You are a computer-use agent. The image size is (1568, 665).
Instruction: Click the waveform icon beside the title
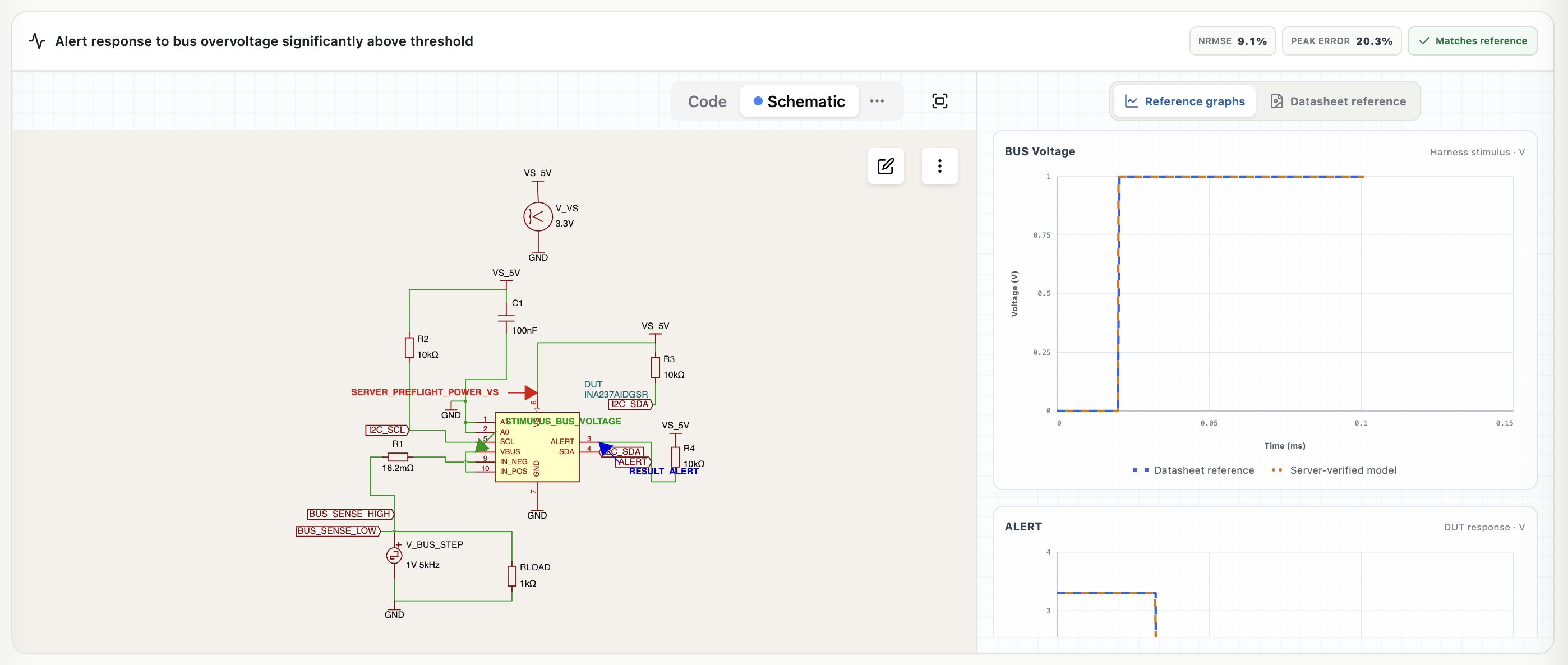(x=37, y=41)
